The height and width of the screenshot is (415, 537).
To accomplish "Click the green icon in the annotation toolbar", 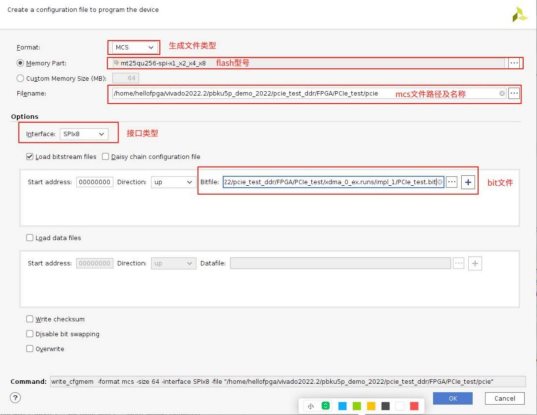I will point(325,406).
